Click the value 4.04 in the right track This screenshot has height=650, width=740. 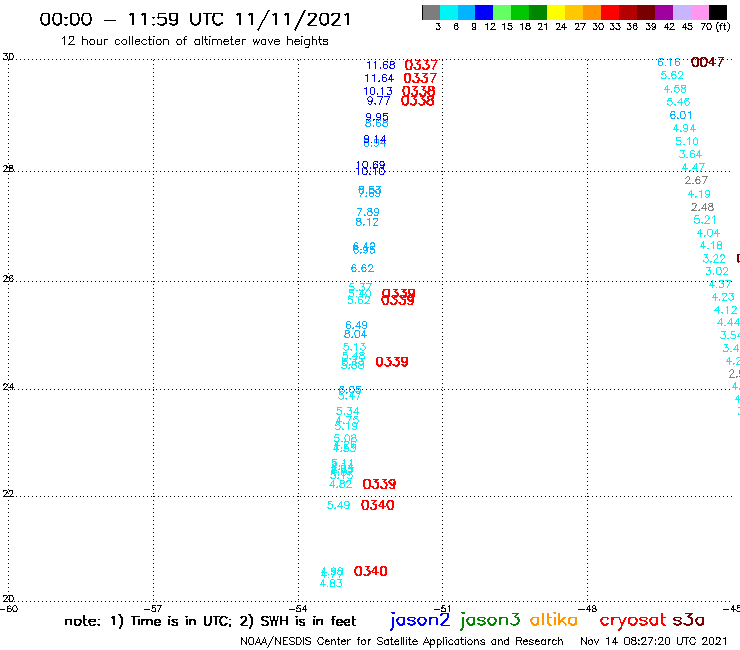point(708,233)
